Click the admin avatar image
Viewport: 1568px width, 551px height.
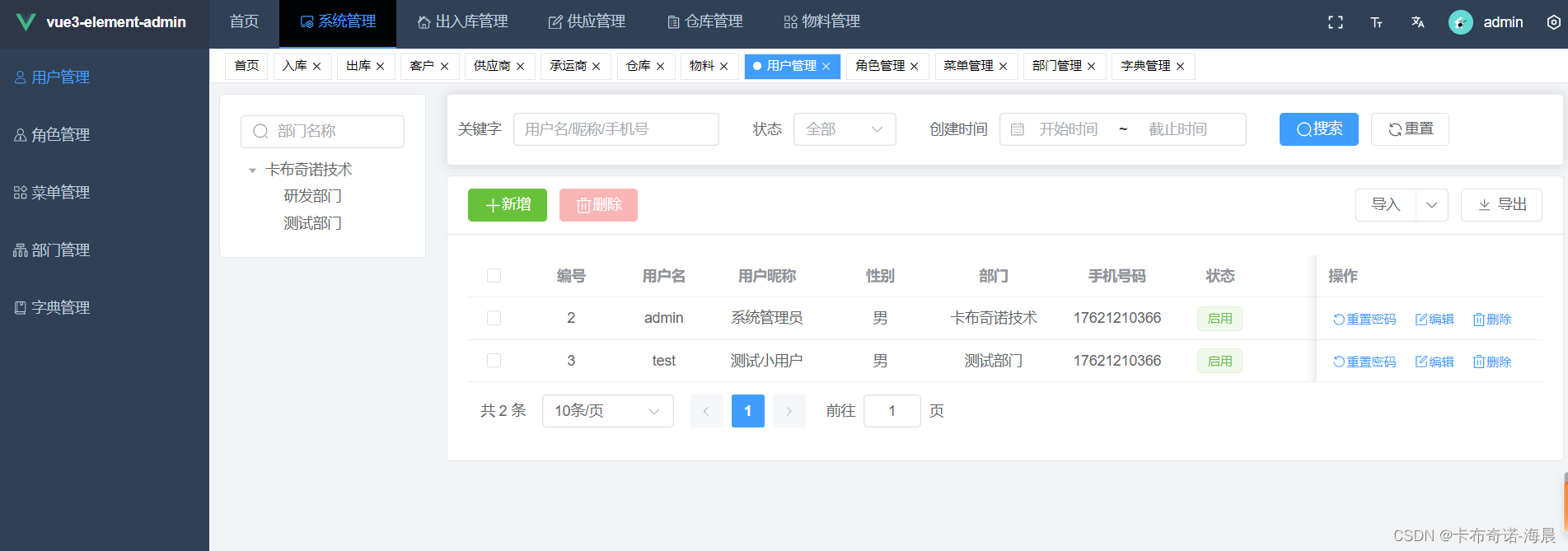click(x=1461, y=22)
